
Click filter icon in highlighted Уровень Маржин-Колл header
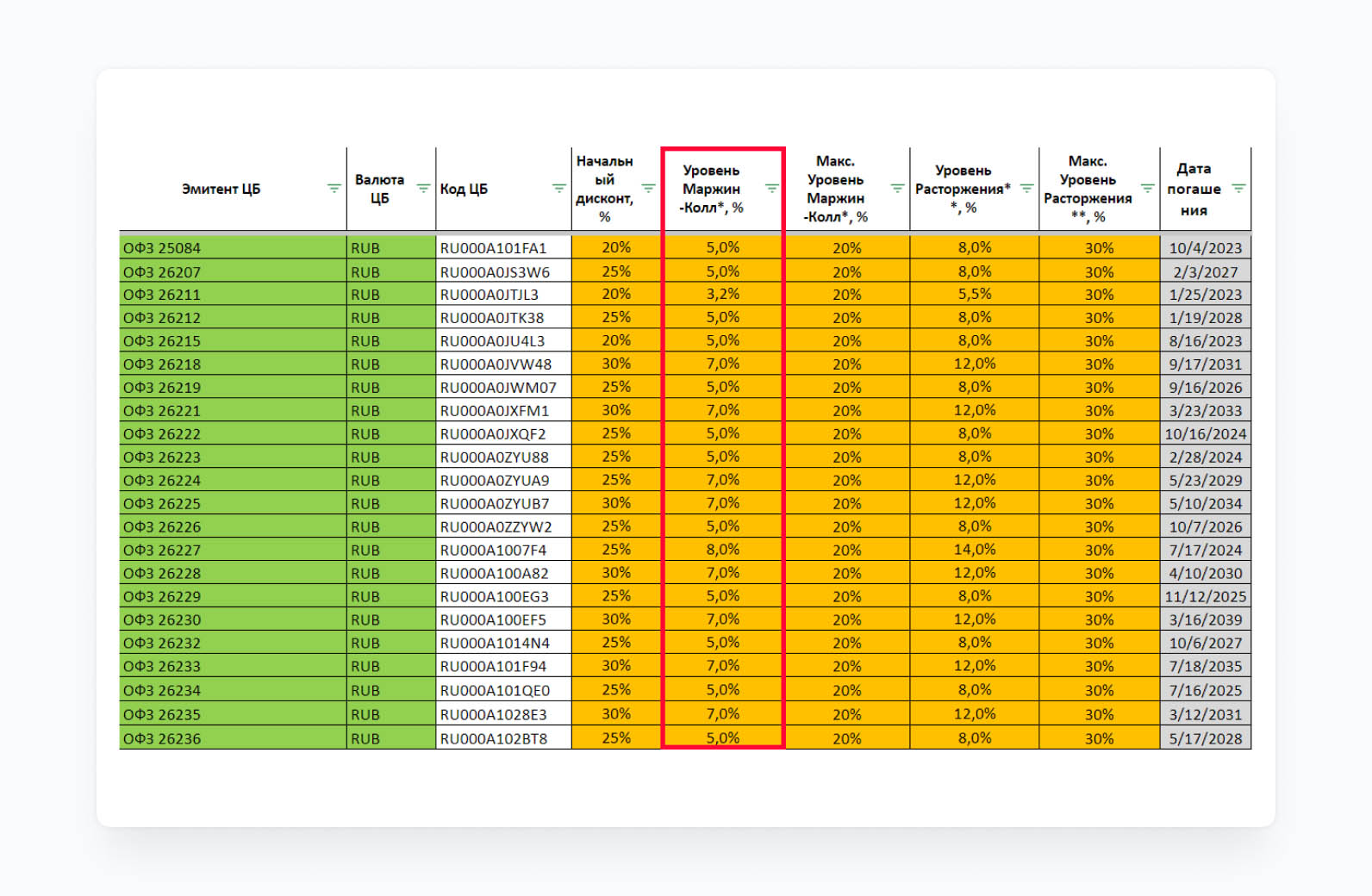771,189
